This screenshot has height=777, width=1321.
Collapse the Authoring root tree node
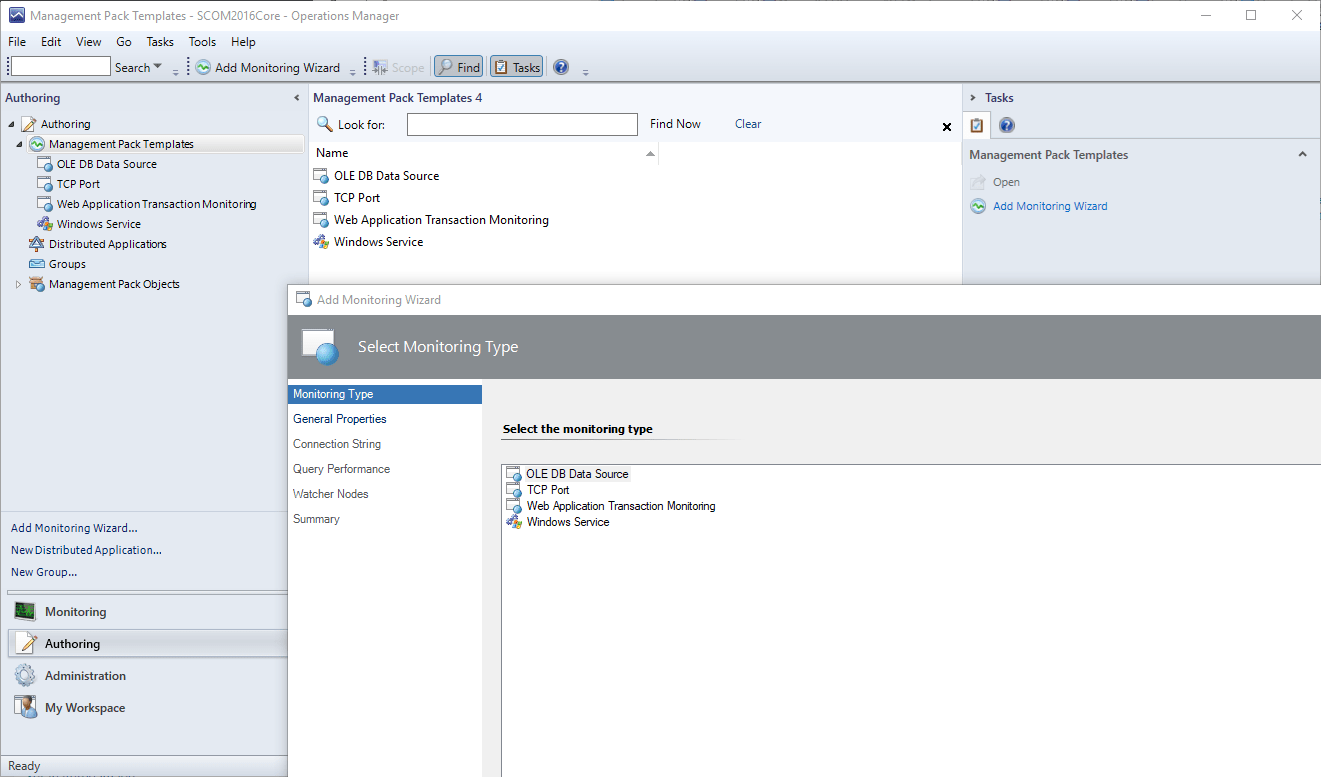click(12, 124)
